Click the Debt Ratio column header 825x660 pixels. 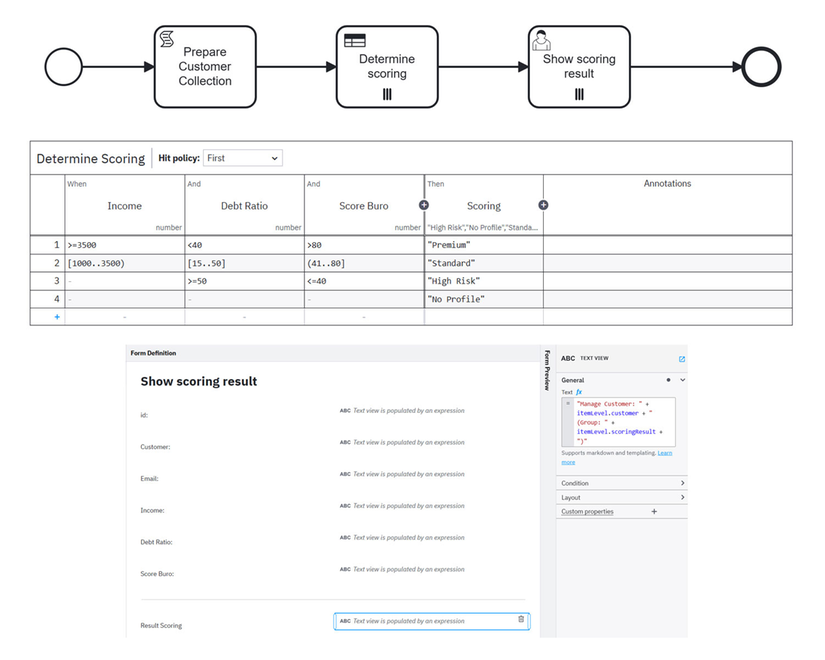pos(244,206)
